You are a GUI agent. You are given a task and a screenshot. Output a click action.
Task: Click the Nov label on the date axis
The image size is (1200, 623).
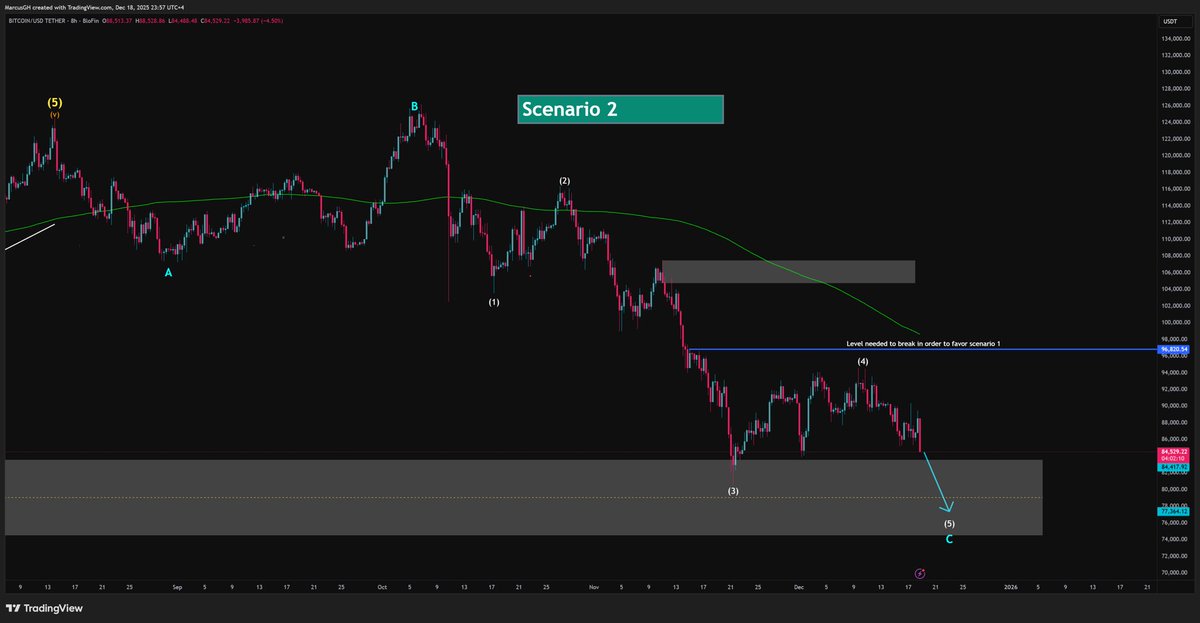[x=594, y=589]
